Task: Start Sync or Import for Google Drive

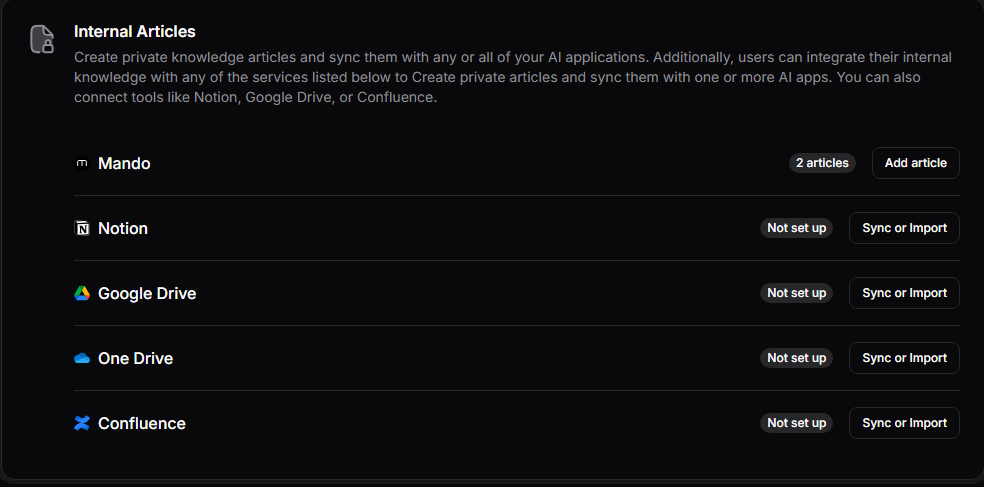Action: (904, 293)
